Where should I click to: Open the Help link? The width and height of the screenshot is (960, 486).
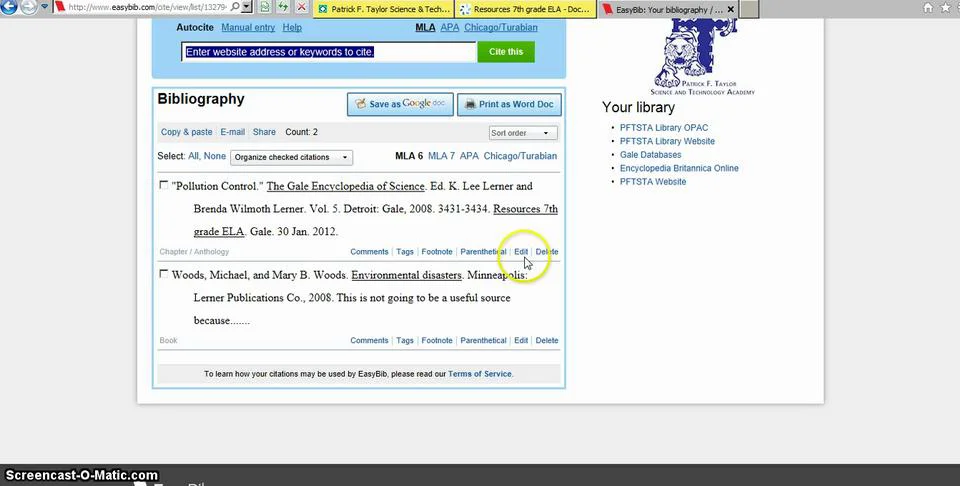click(292, 28)
